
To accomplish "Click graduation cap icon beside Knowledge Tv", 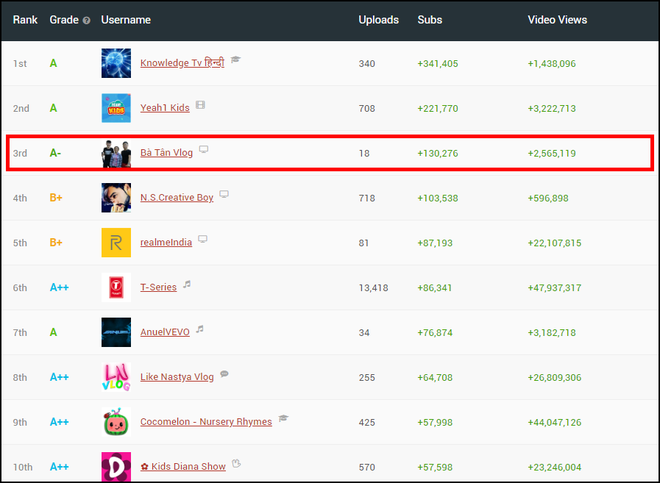I will [236, 60].
